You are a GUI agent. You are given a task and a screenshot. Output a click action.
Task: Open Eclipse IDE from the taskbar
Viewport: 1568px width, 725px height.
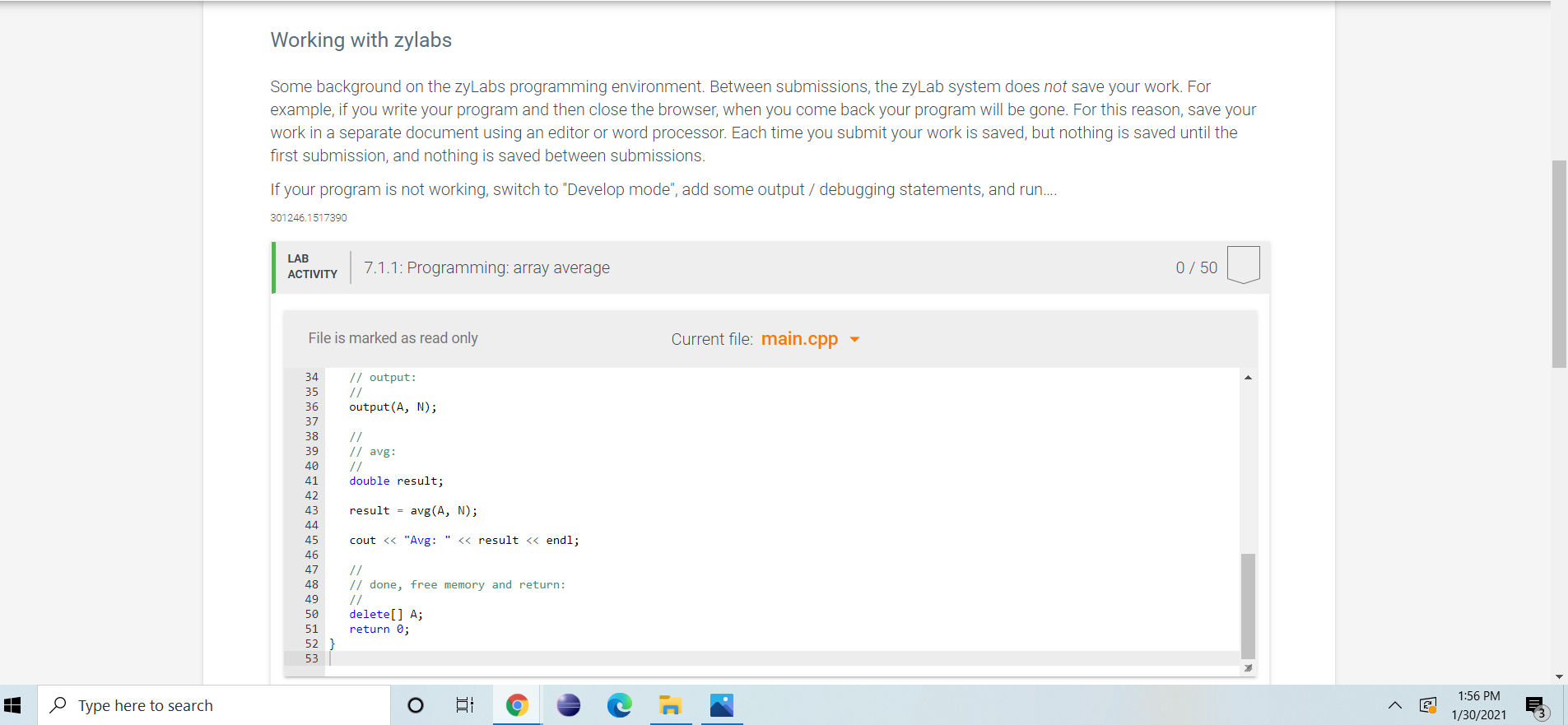click(568, 705)
